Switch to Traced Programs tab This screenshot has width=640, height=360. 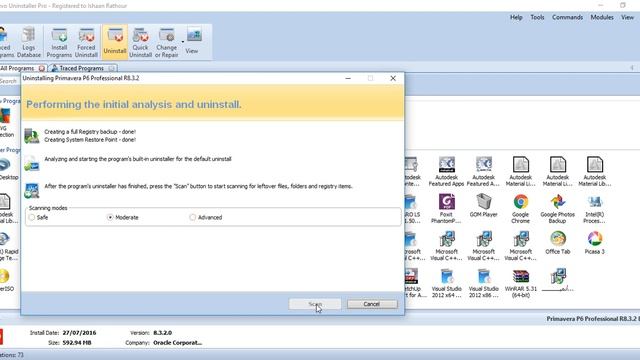83,68
